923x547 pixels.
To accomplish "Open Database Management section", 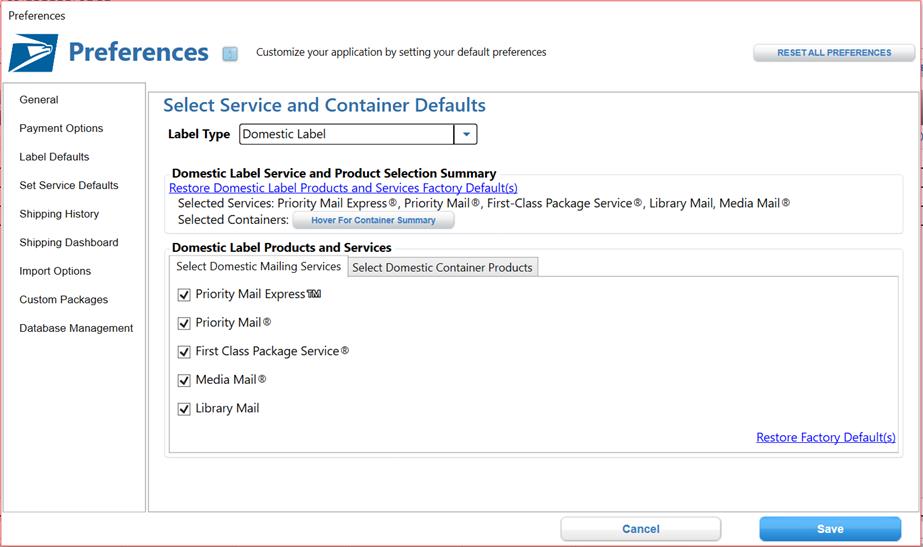I will pos(77,328).
